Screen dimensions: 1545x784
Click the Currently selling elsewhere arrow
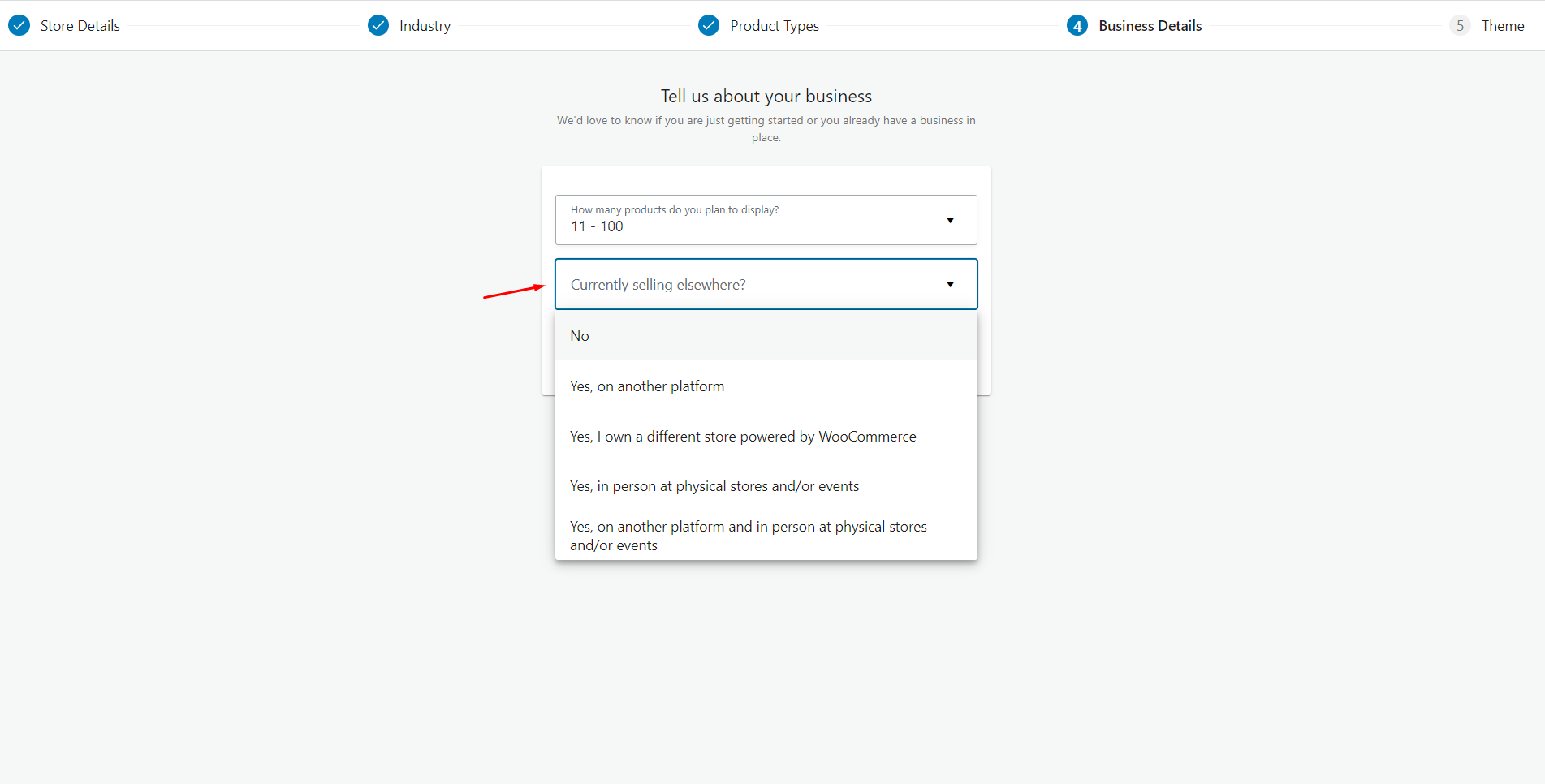pyautogui.click(x=950, y=285)
